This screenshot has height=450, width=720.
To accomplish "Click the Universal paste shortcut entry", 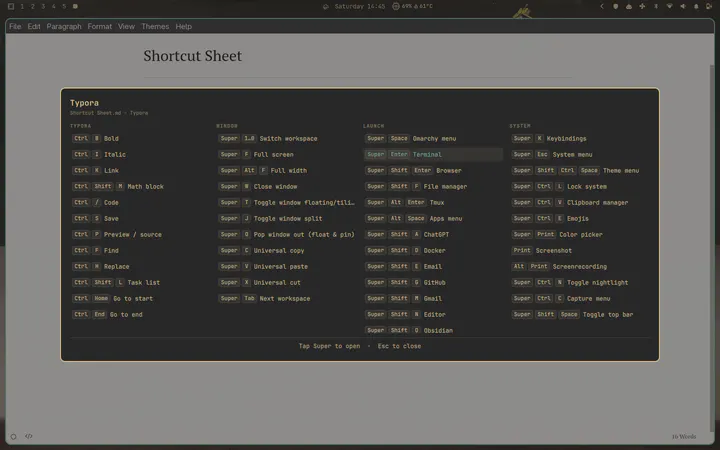I will tap(264, 267).
